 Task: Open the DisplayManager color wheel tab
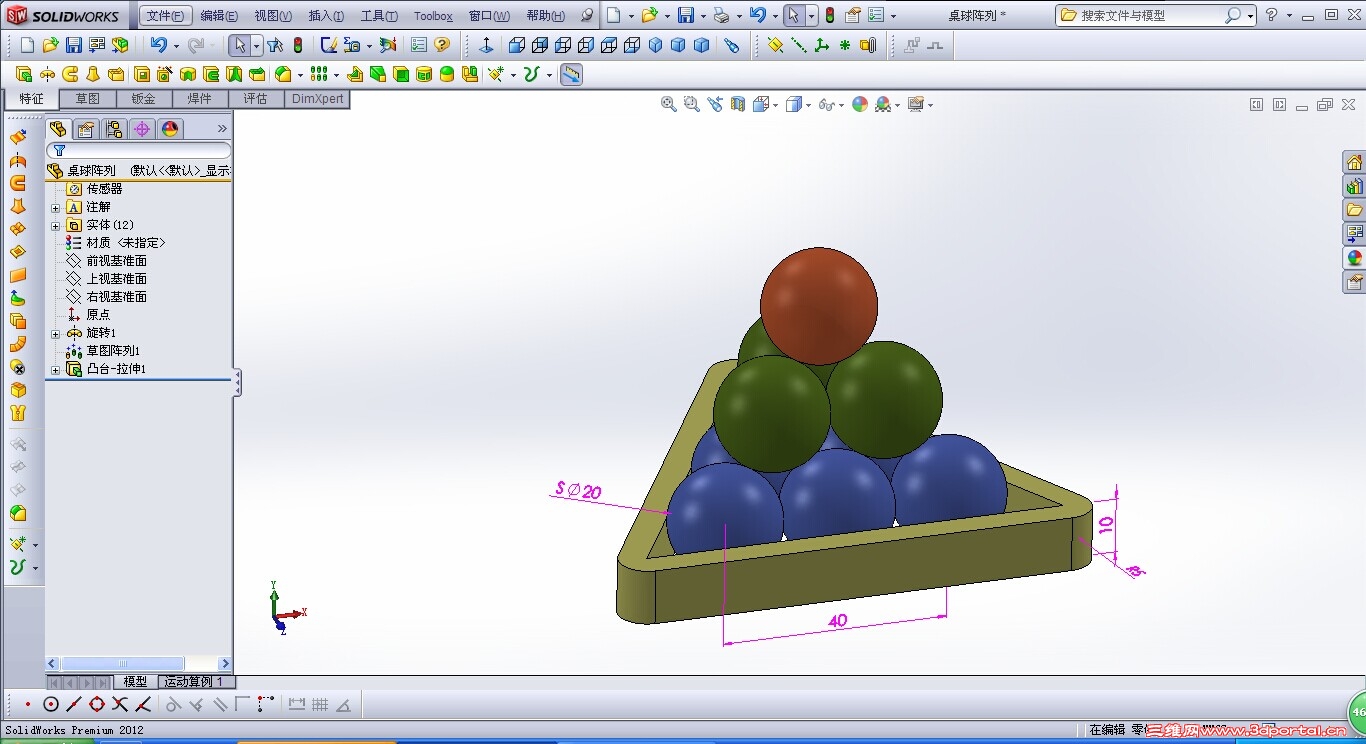pyautogui.click(x=170, y=128)
